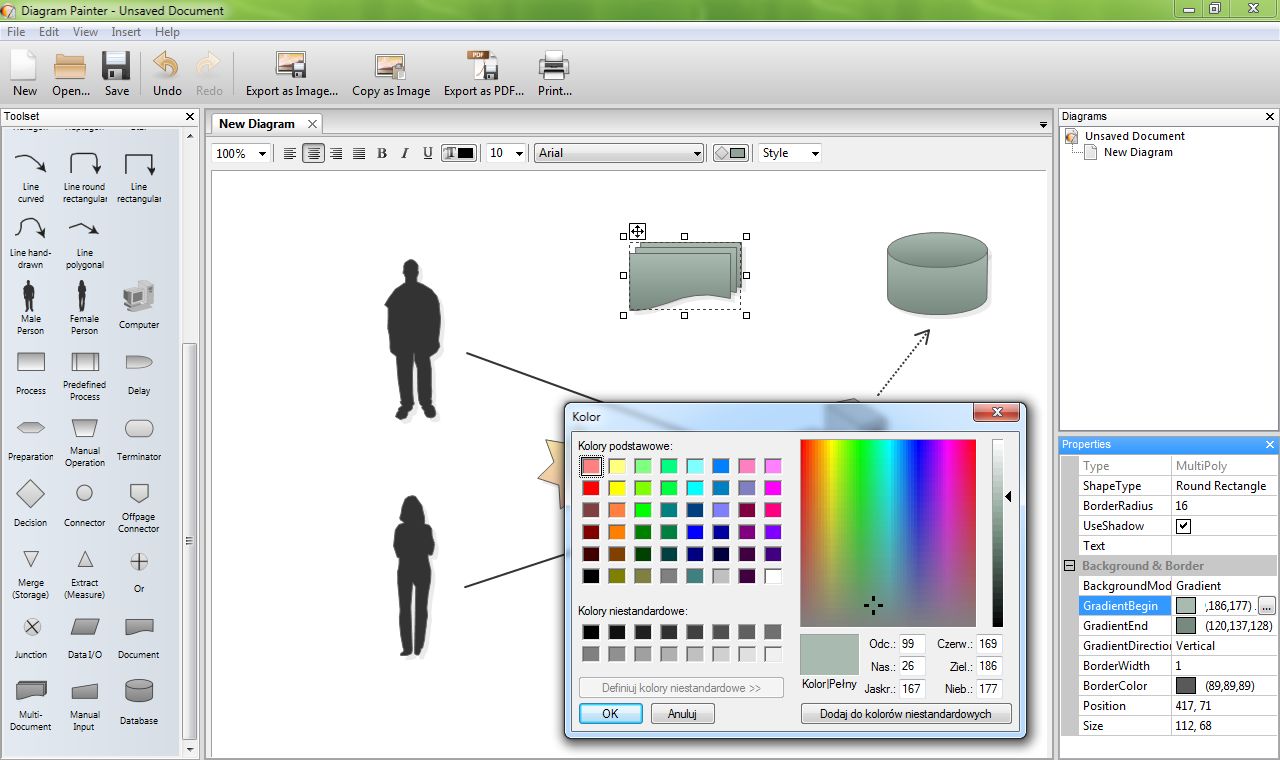Open the Edit menu
This screenshot has height=760, width=1280.
(x=49, y=32)
